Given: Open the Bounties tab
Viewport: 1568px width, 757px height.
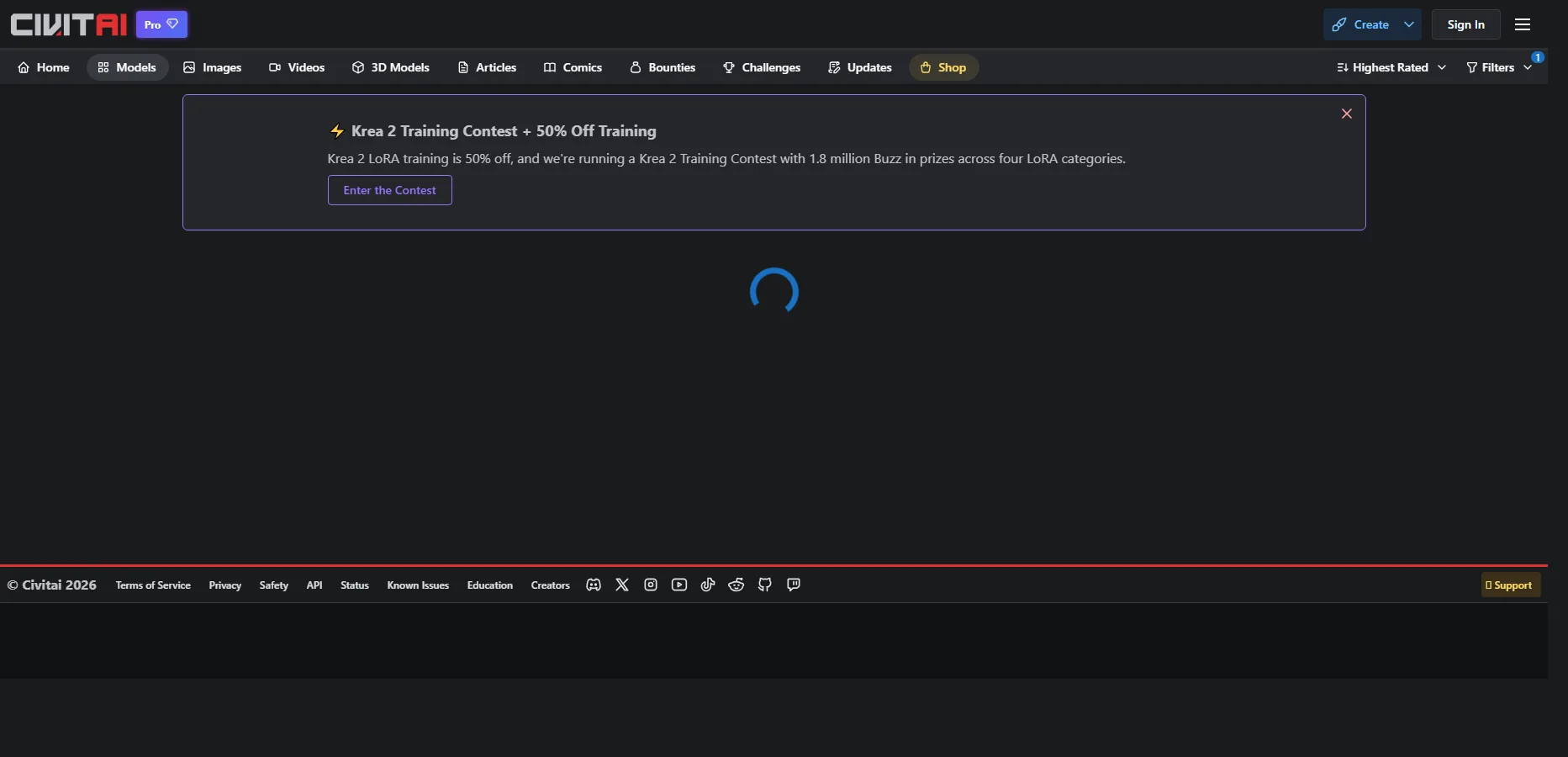Looking at the screenshot, I should click(663, 67).
